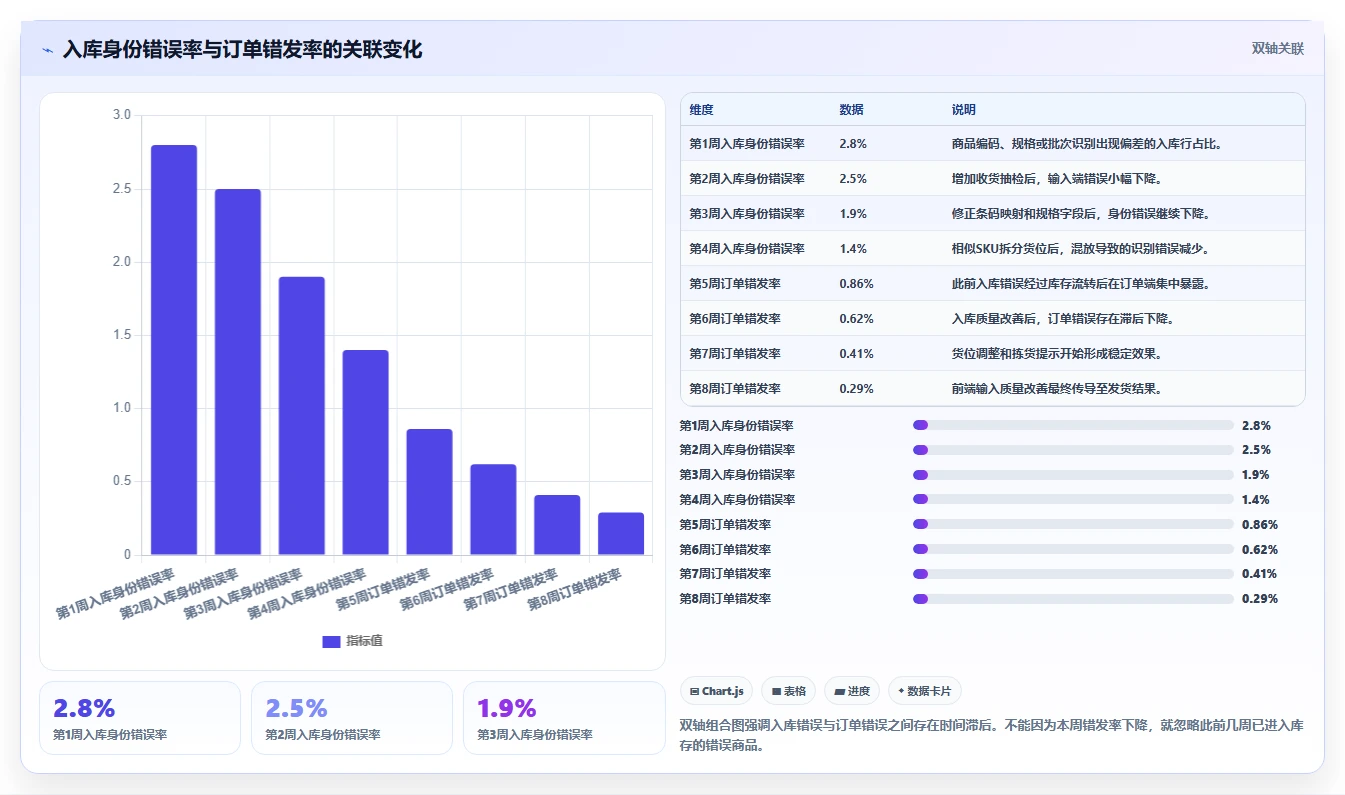Image resolution: width=1345 pixels, height=795 pixels.
Task: Click the 0.86% progress bar for 第5周
Action: tap(1073, 524)
